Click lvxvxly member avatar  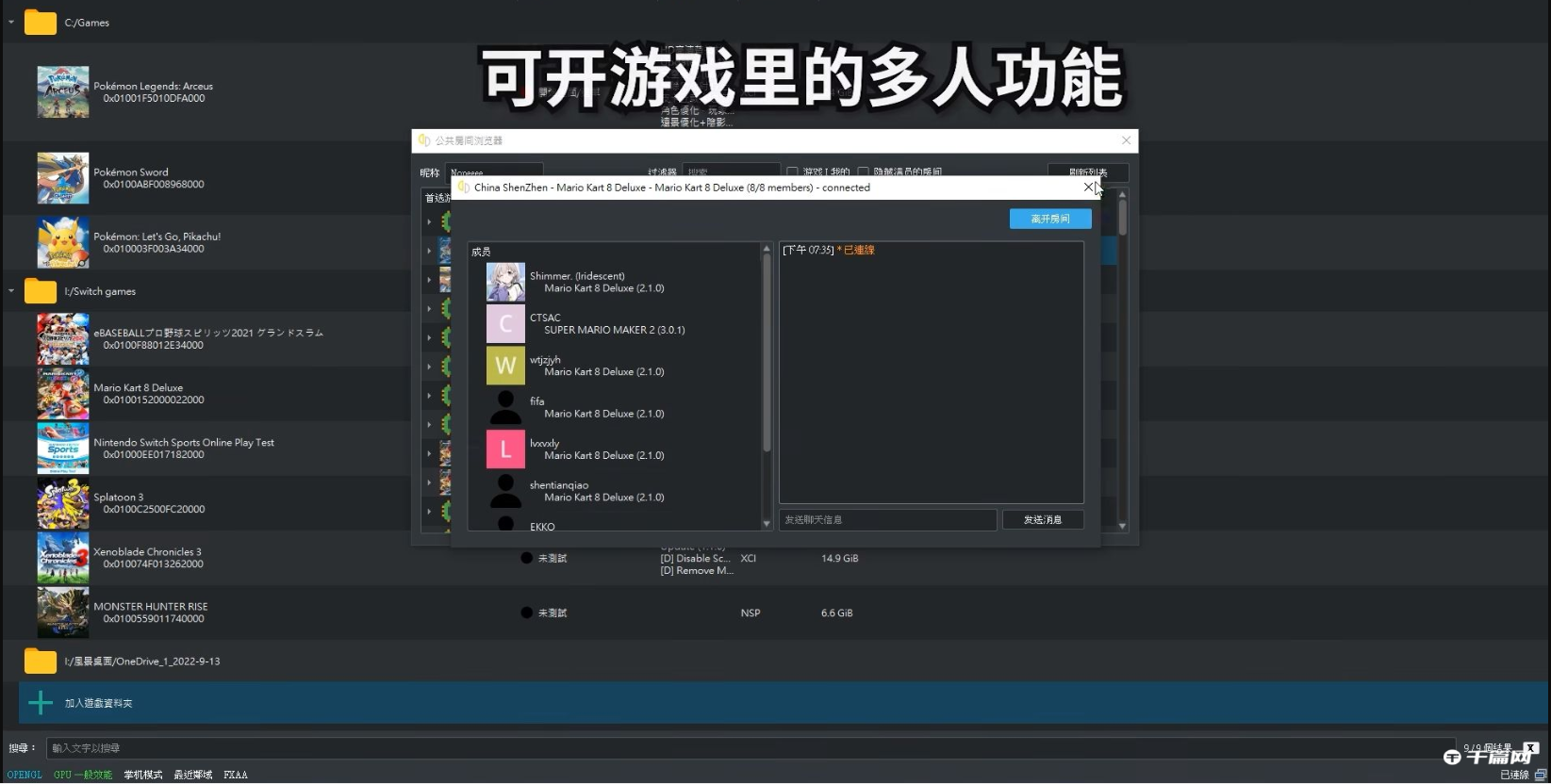pos(505,449)
